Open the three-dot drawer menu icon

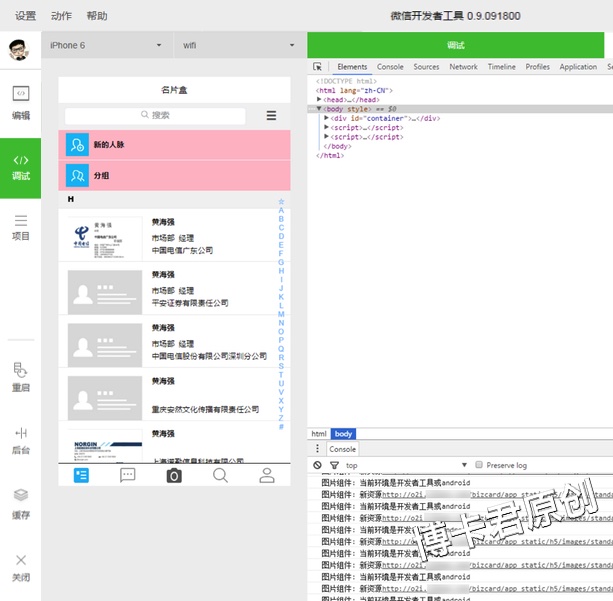point(317,448)
